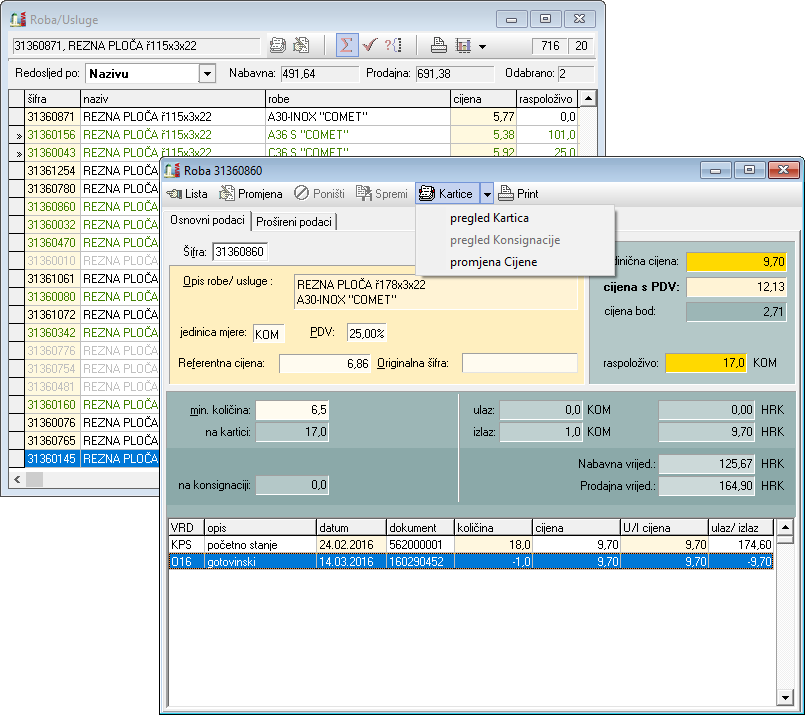This screenshot has height=715, width=805.
Task: Click the min. količina field
Action: point(292,410)
